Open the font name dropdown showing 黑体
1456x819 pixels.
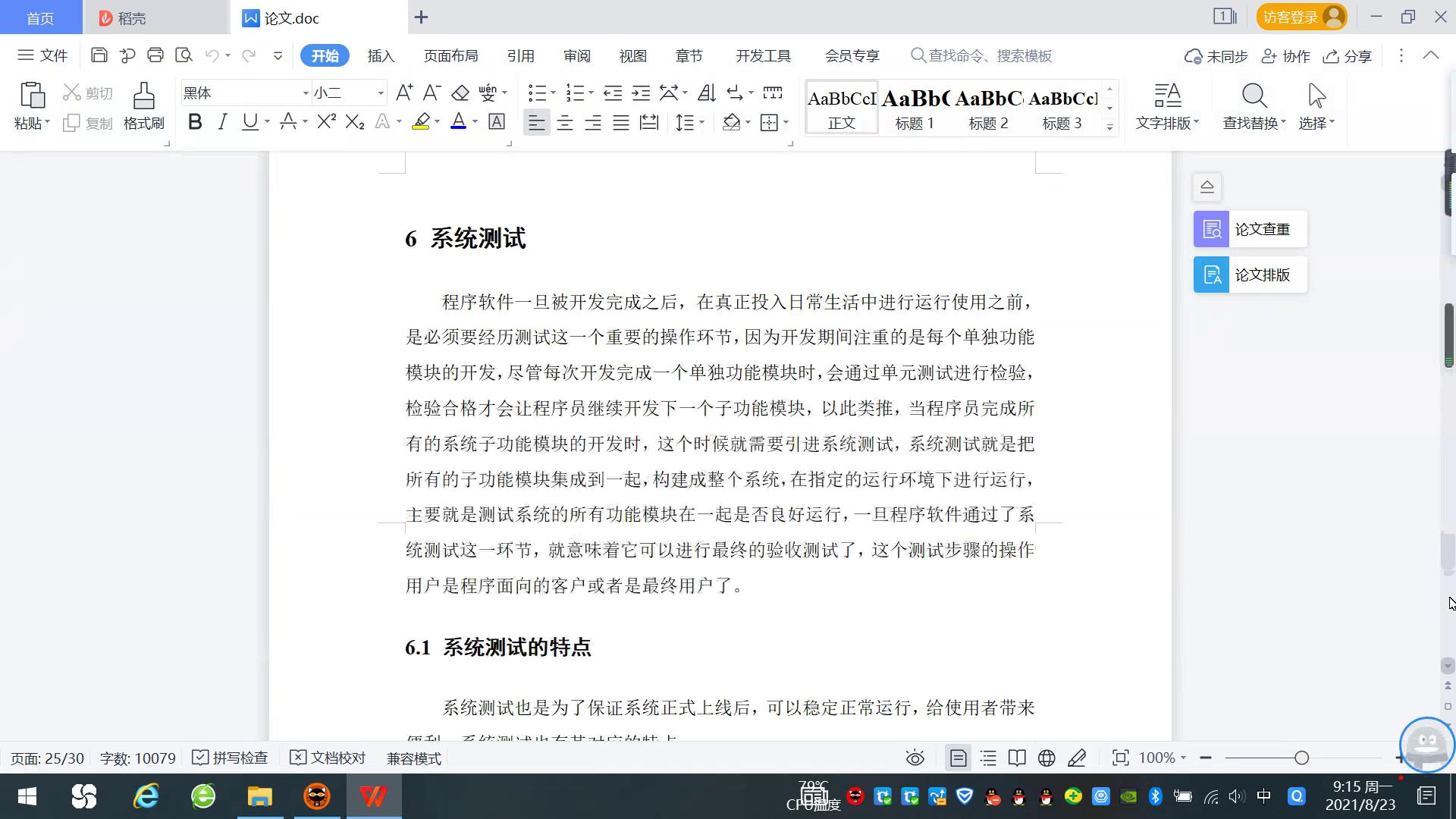[306, 93]
